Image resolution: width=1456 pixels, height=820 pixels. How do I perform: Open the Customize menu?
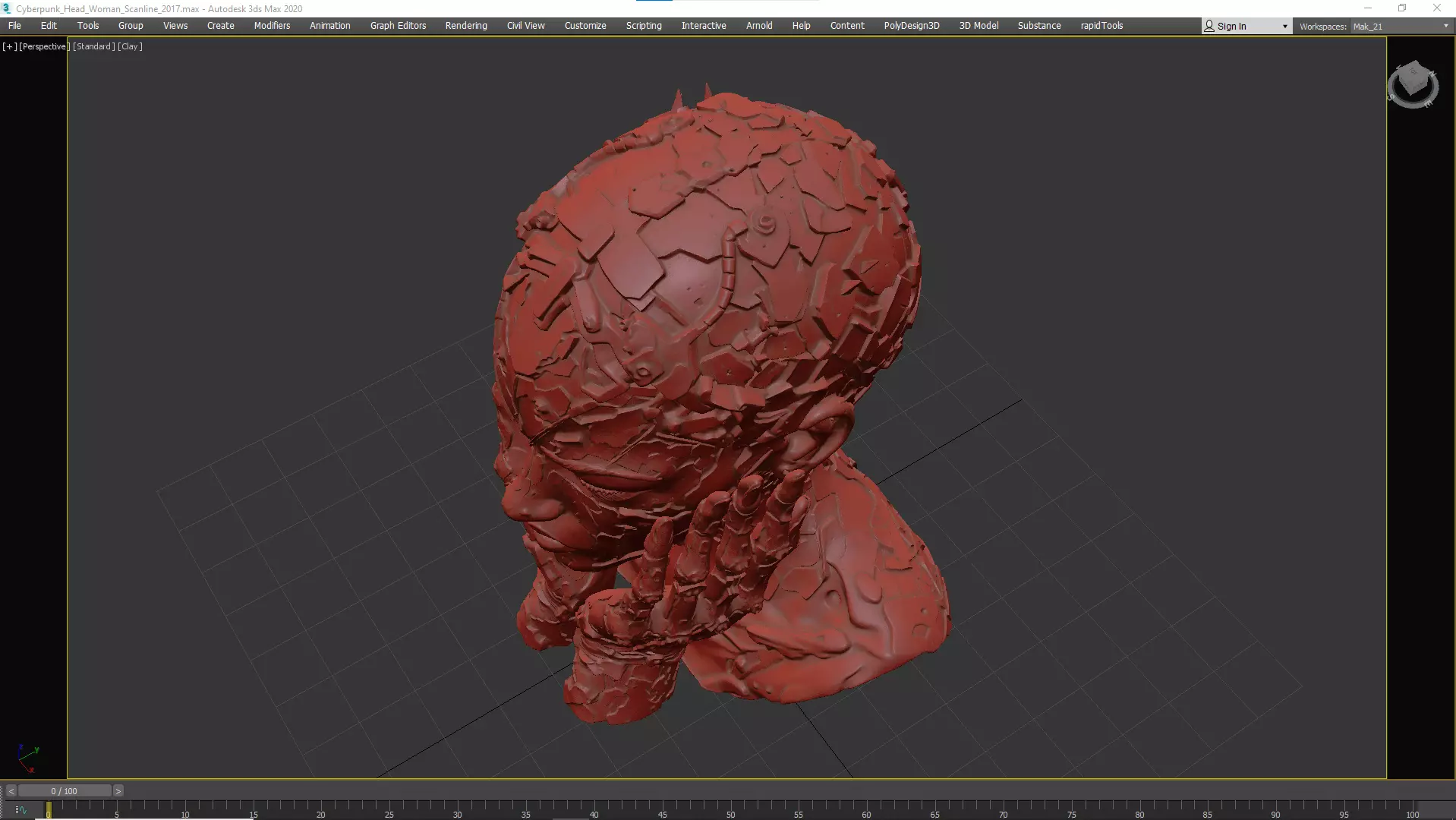585,26
